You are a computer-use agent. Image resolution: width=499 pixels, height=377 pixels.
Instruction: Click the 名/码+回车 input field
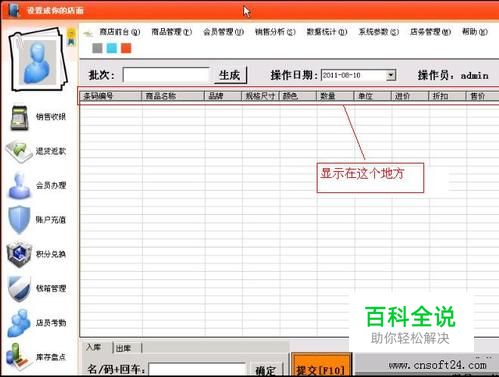tap(197, 370)
